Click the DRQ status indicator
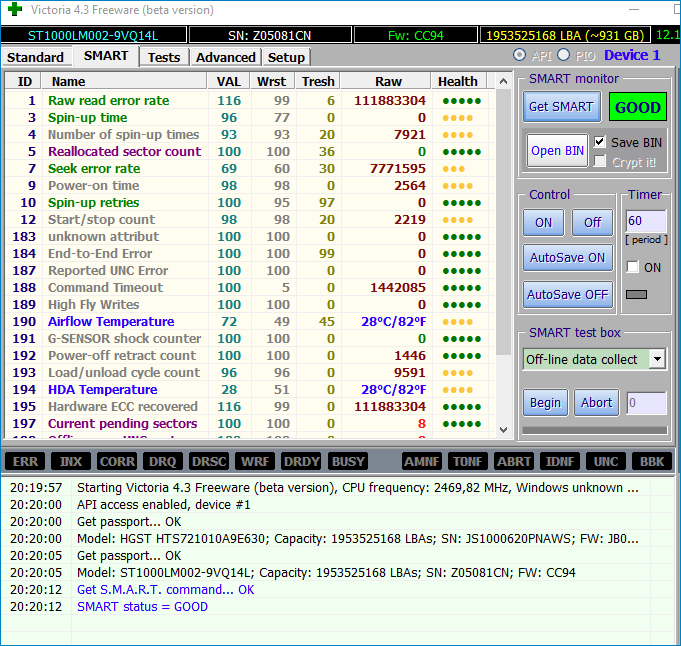 162,461
